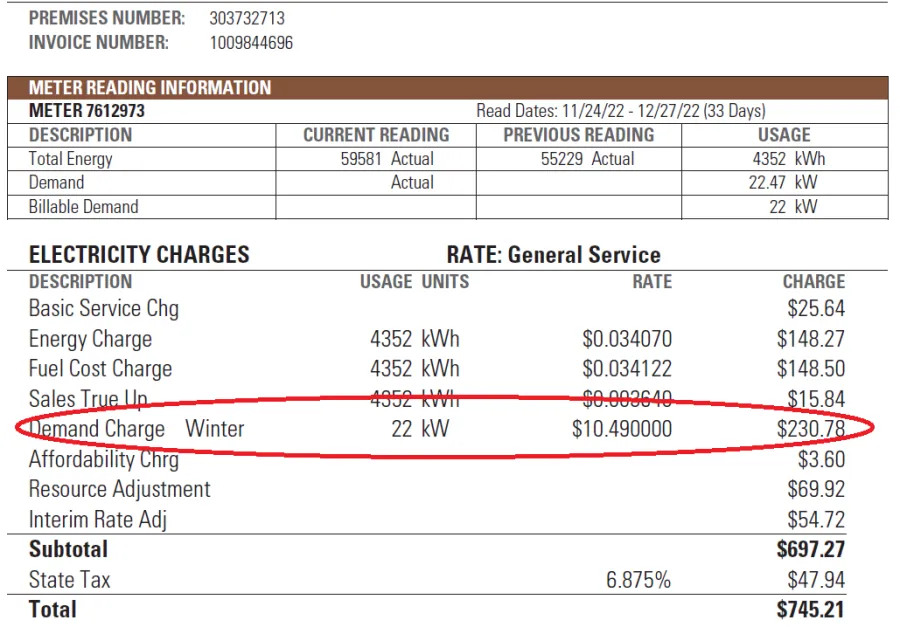Click the Demand Charge Winter row label
This screenshot has height=627, width=900.
tap(137, 429)
